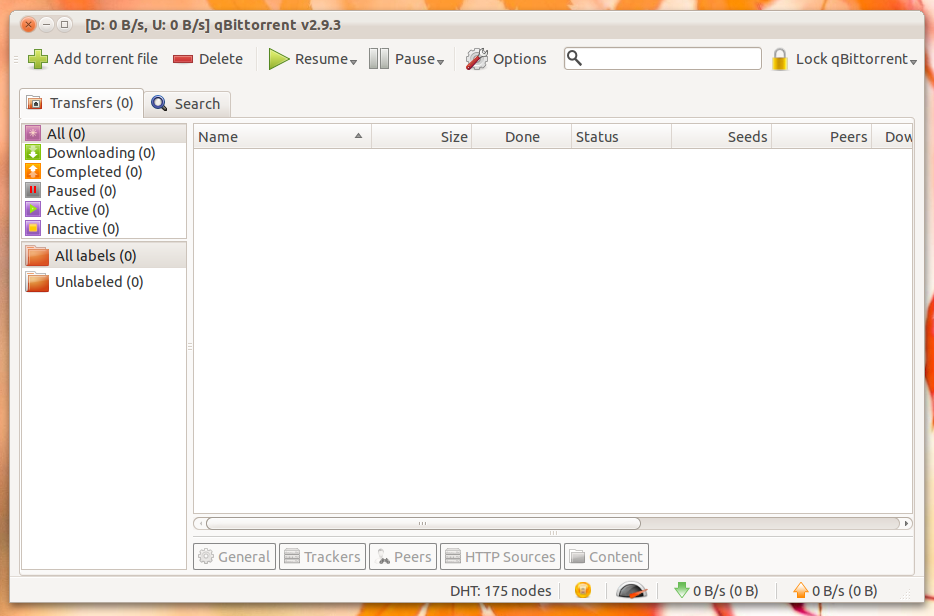Open the HTTP Sources properties tab
The height and width of the screenshot is (616, 934).
500,556
